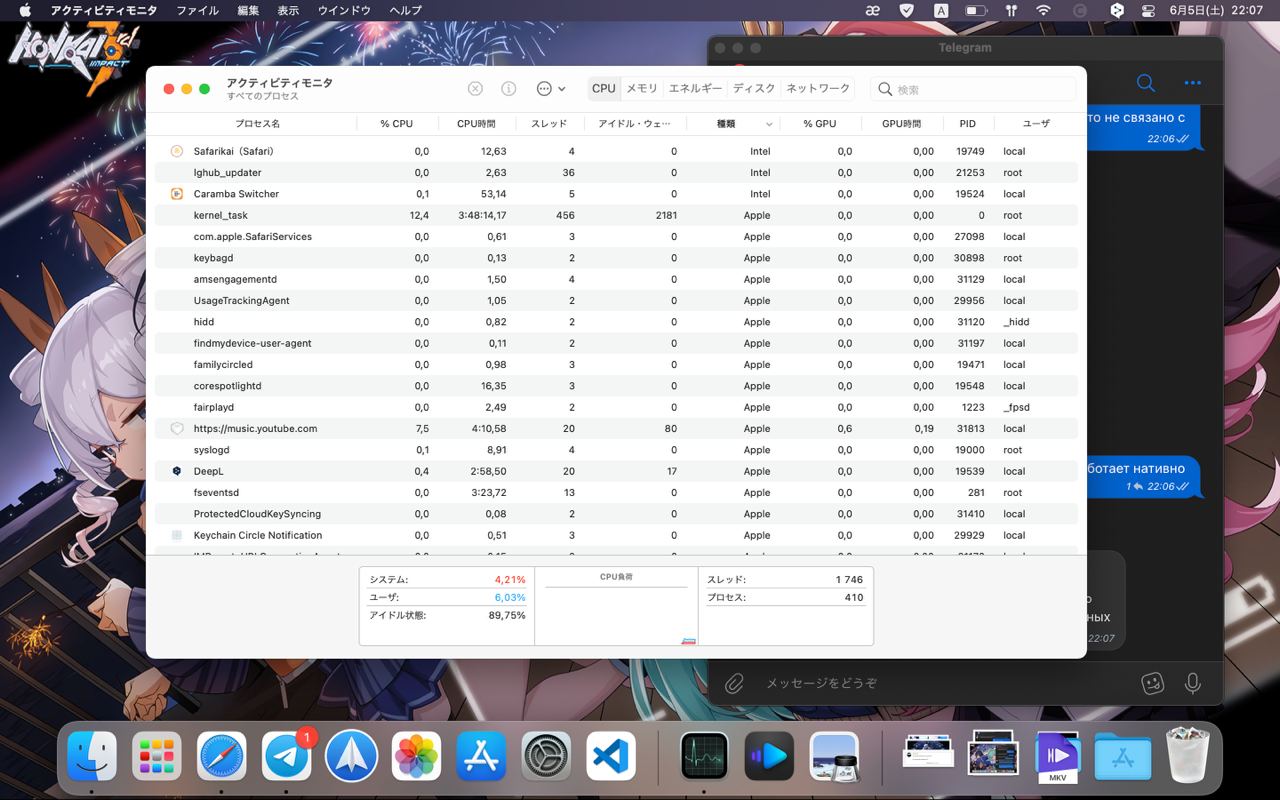Click the 検索 search field

point(973,89)
